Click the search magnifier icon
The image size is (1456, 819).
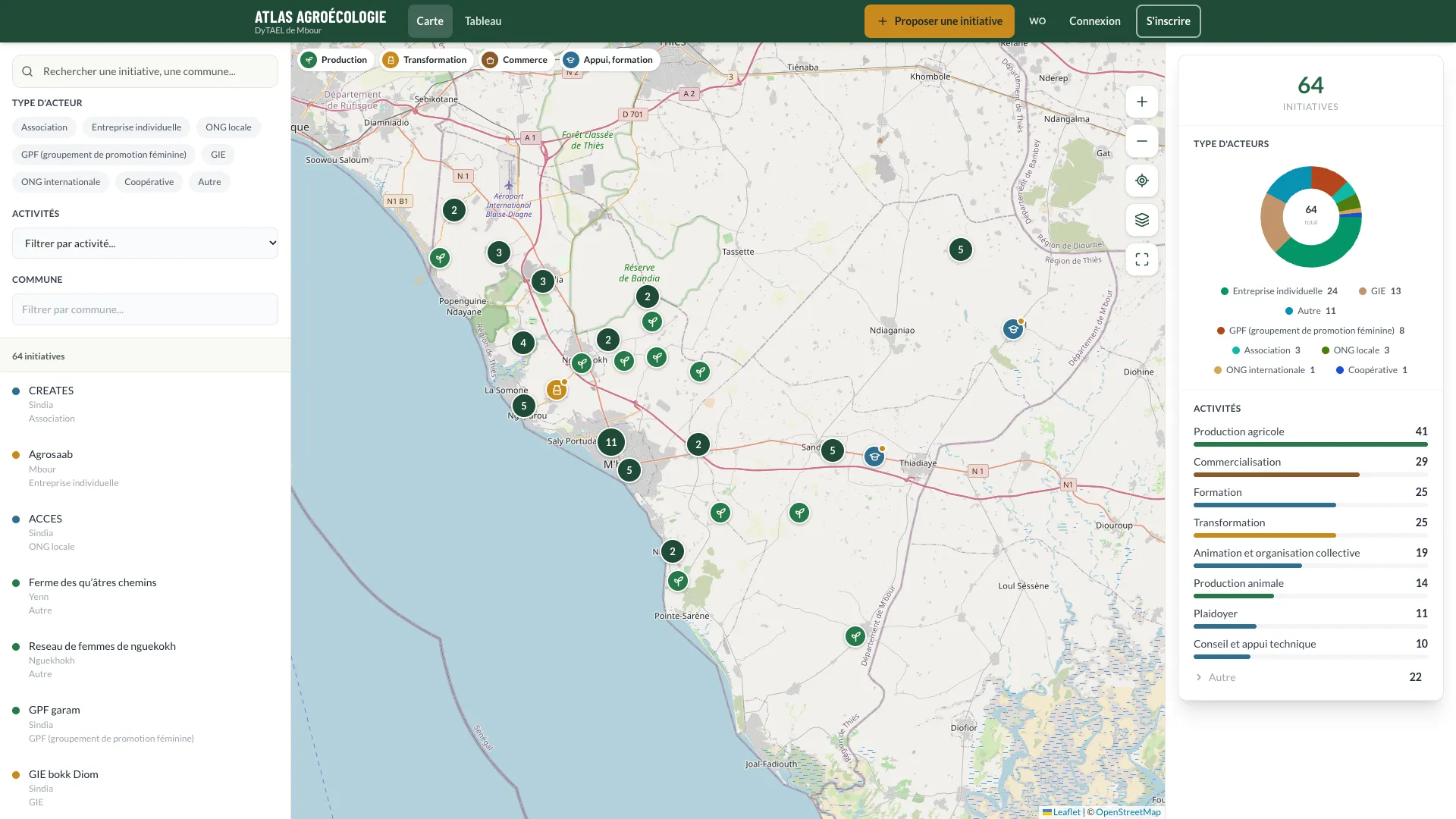[x=27, y=71]
